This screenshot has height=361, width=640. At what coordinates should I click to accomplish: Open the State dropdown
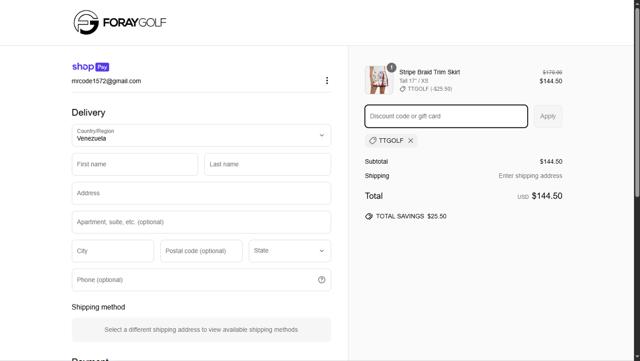[290, 251]
